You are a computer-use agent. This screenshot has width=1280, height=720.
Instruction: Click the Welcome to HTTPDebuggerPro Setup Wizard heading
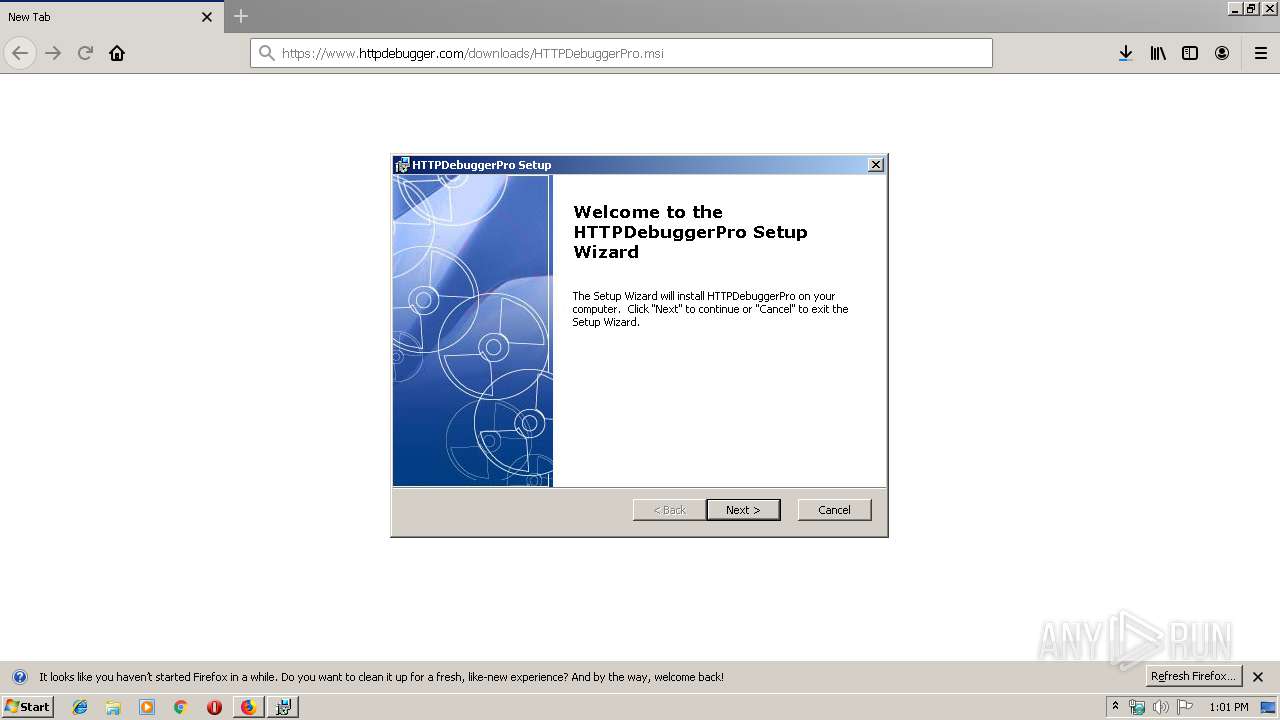coord(690,232)
